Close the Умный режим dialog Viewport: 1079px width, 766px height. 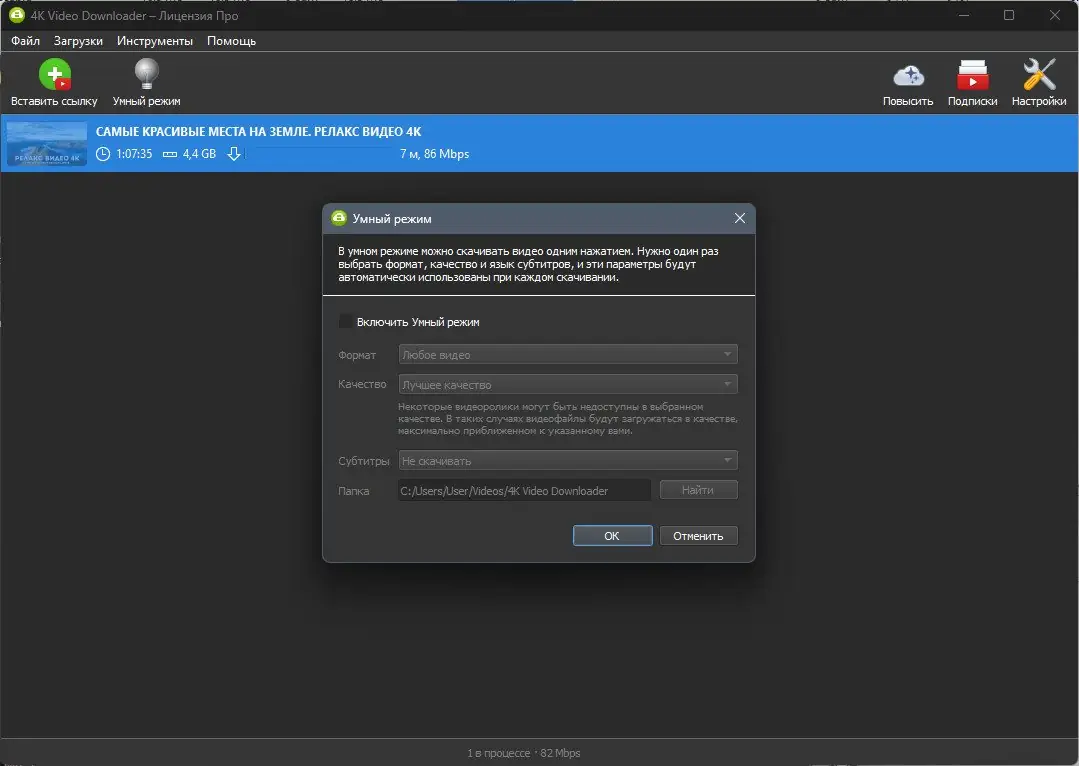tap(740, 218)
